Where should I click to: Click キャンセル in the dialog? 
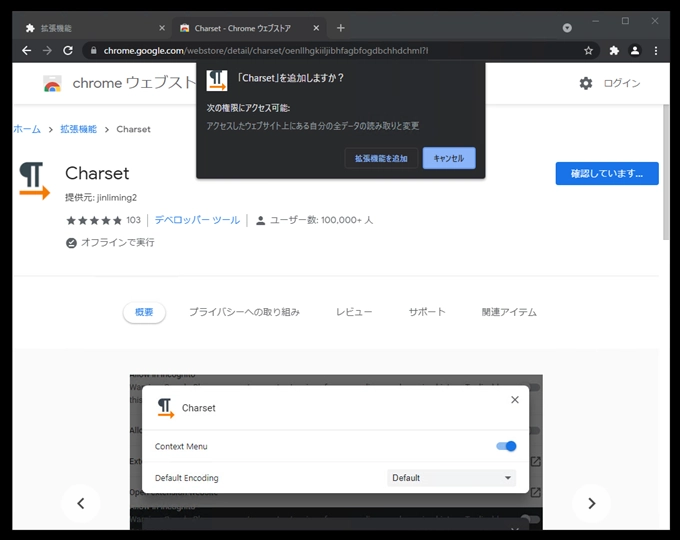[x=449, y=158]
